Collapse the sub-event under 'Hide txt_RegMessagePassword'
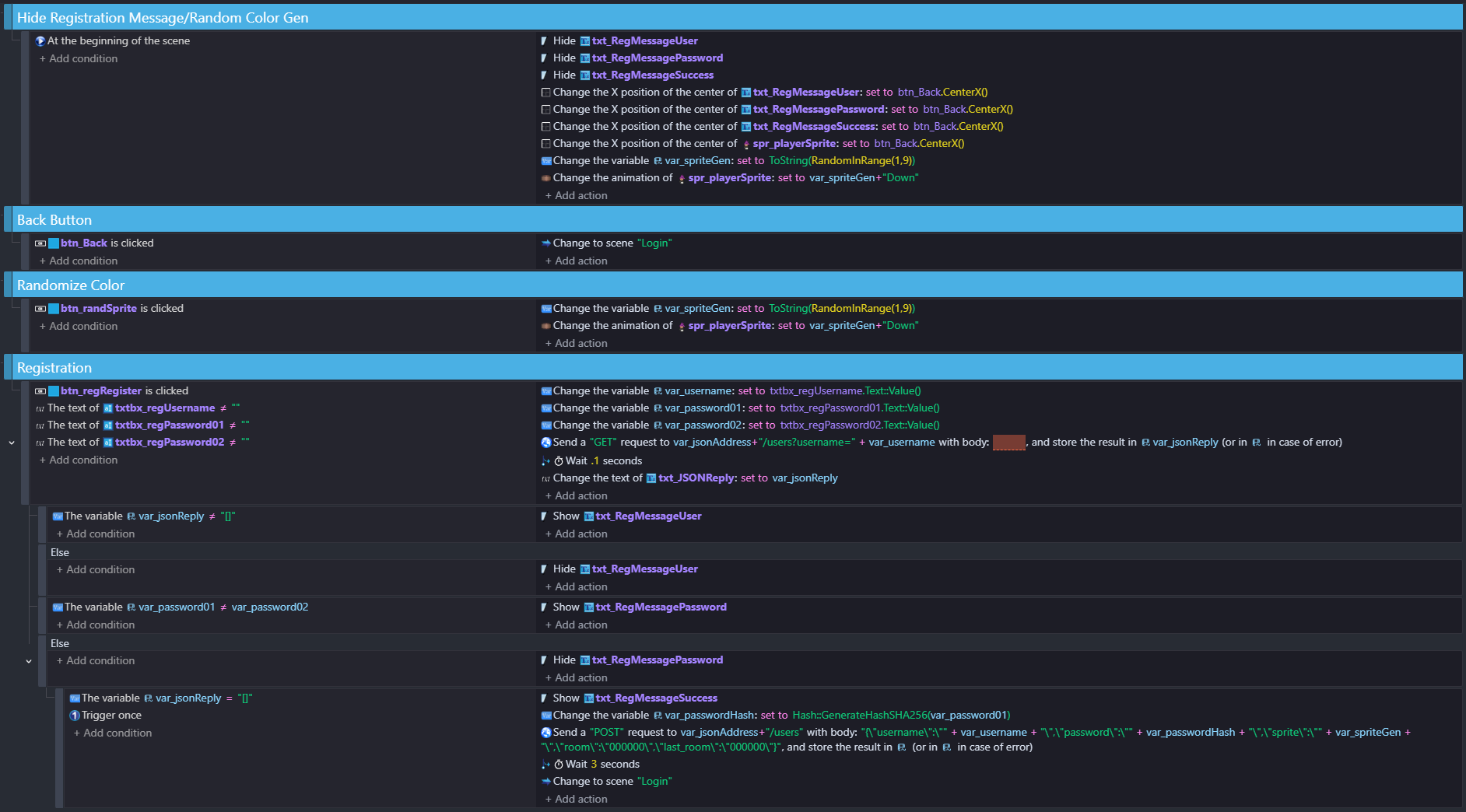The width and height of the screenshot is (1466, 812). click(x=29, y=661)
